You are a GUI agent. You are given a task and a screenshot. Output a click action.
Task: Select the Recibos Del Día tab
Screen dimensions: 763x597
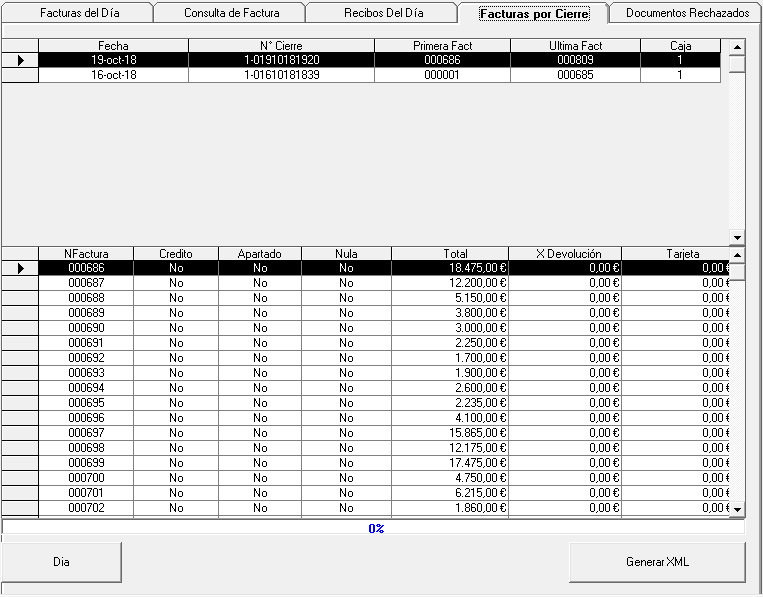tap(383, 14)
